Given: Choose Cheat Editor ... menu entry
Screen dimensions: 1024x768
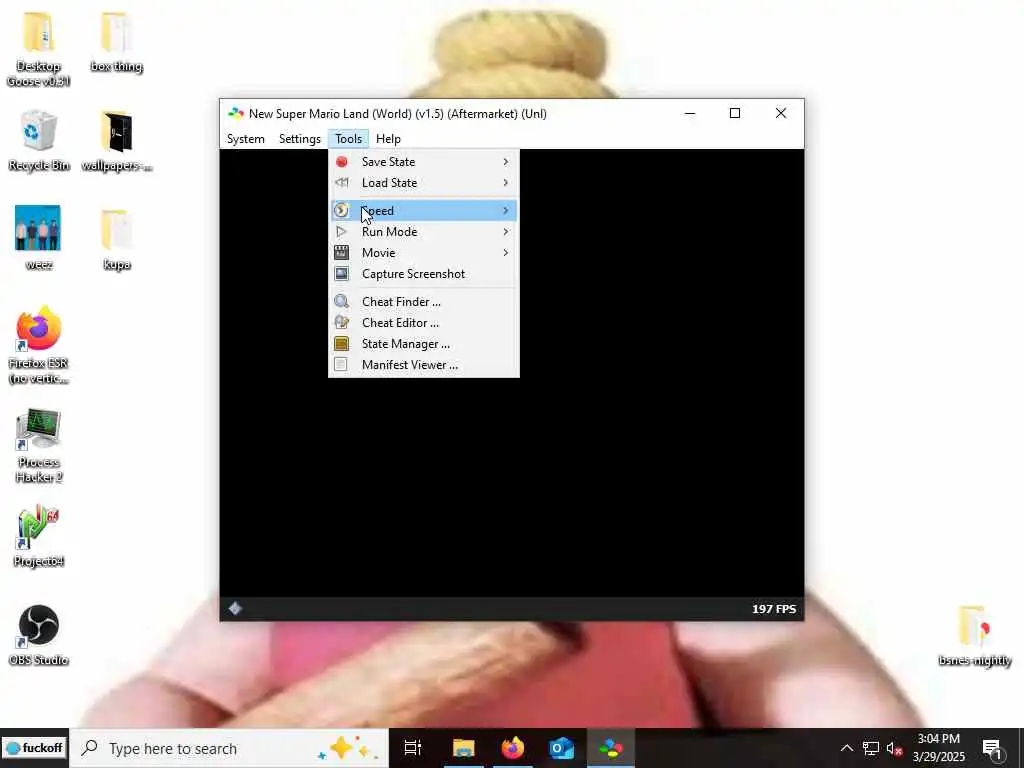Looking at the screenshot, I should [424, 323].
